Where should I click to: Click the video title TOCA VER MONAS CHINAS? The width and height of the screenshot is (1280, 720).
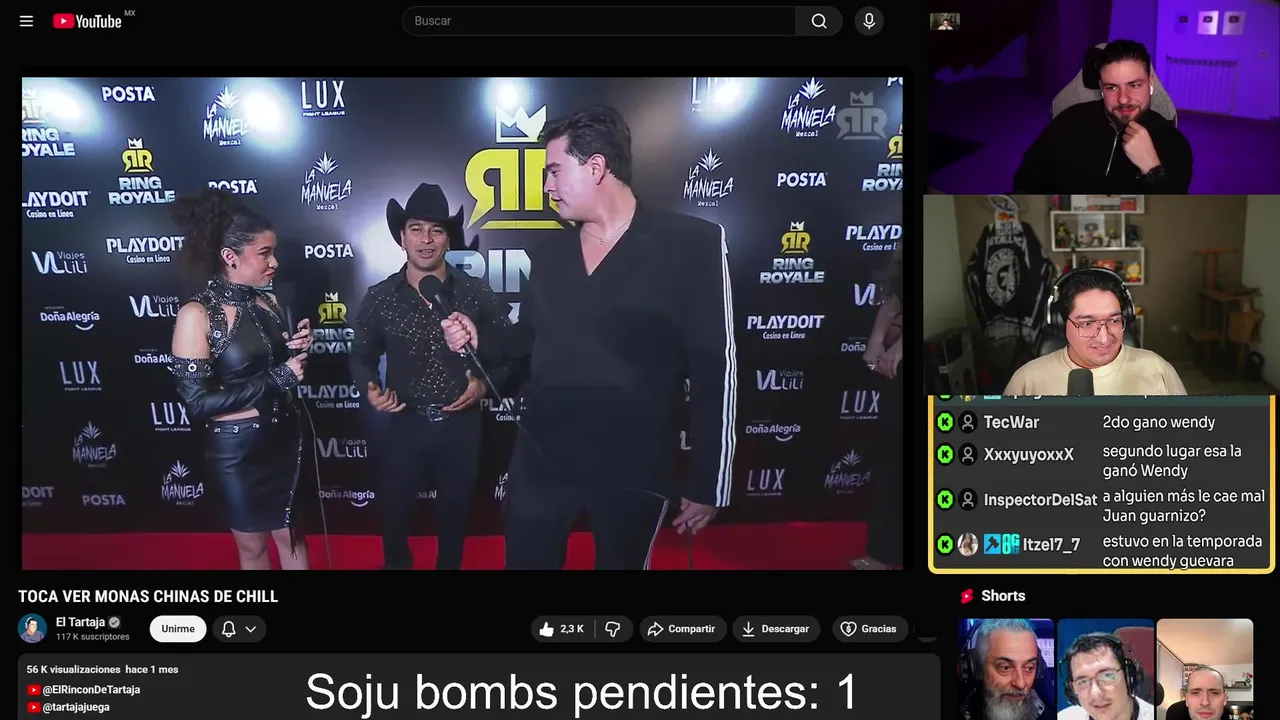[x=148, y=597]
